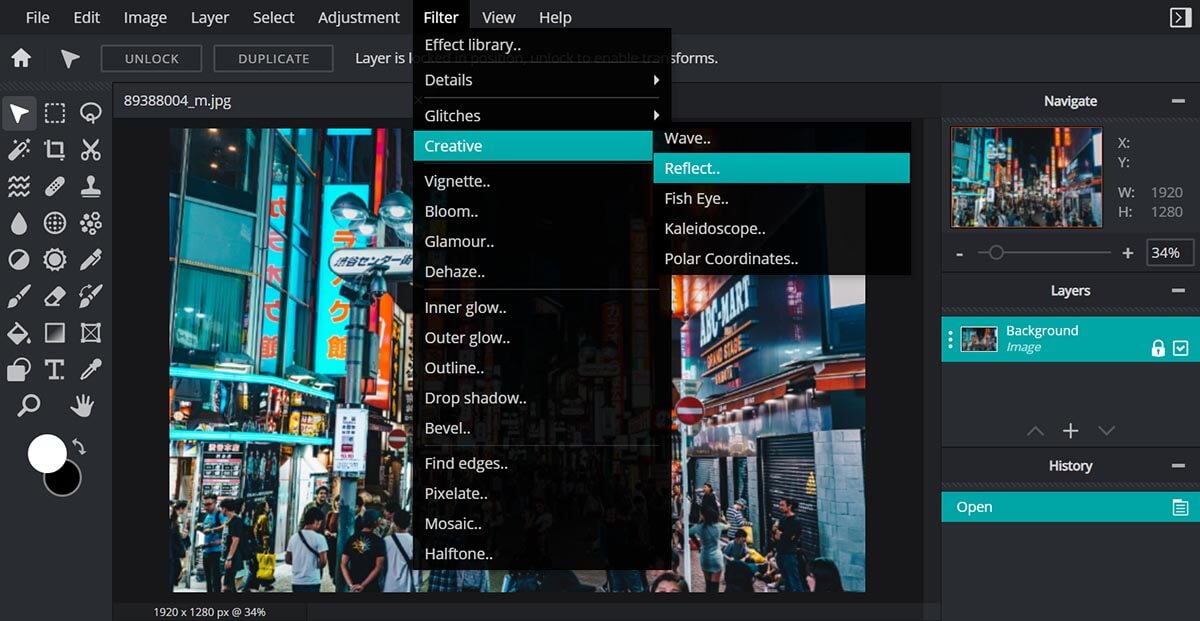Select the Clone Stamp tool
This screenshot has height=621, width=1200.
(x=90, y=185)
